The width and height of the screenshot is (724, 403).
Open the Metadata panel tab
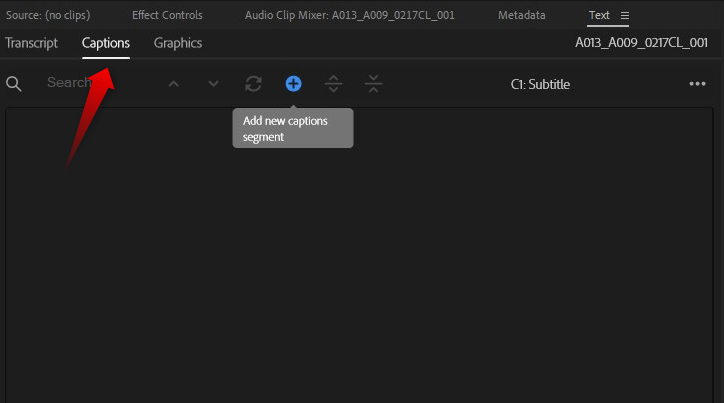(522, 15)
